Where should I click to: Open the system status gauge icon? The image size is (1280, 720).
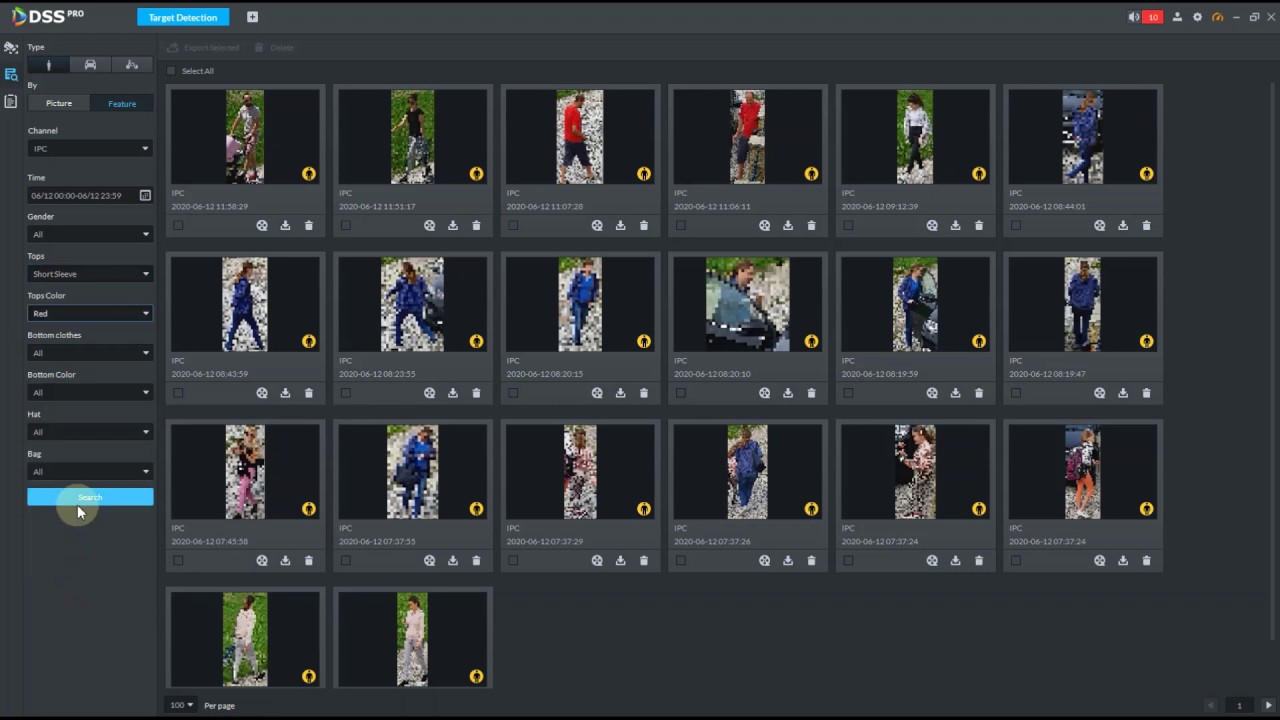[1217, 17]
